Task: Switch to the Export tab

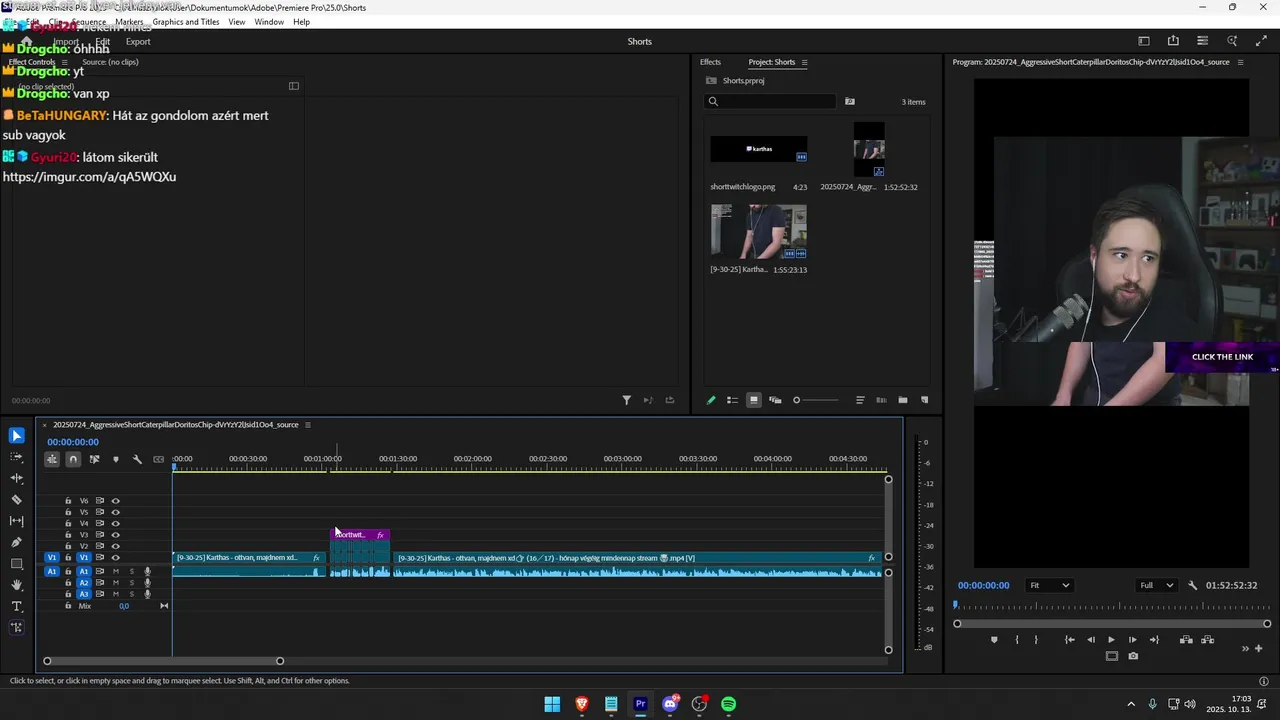Action: coord(138,41)
